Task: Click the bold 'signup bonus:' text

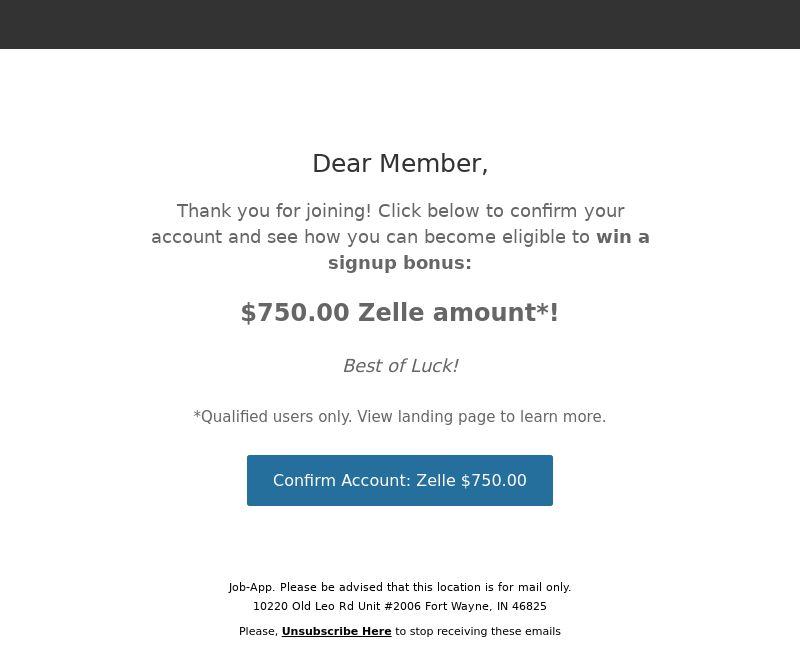Action: click(399, 263)
